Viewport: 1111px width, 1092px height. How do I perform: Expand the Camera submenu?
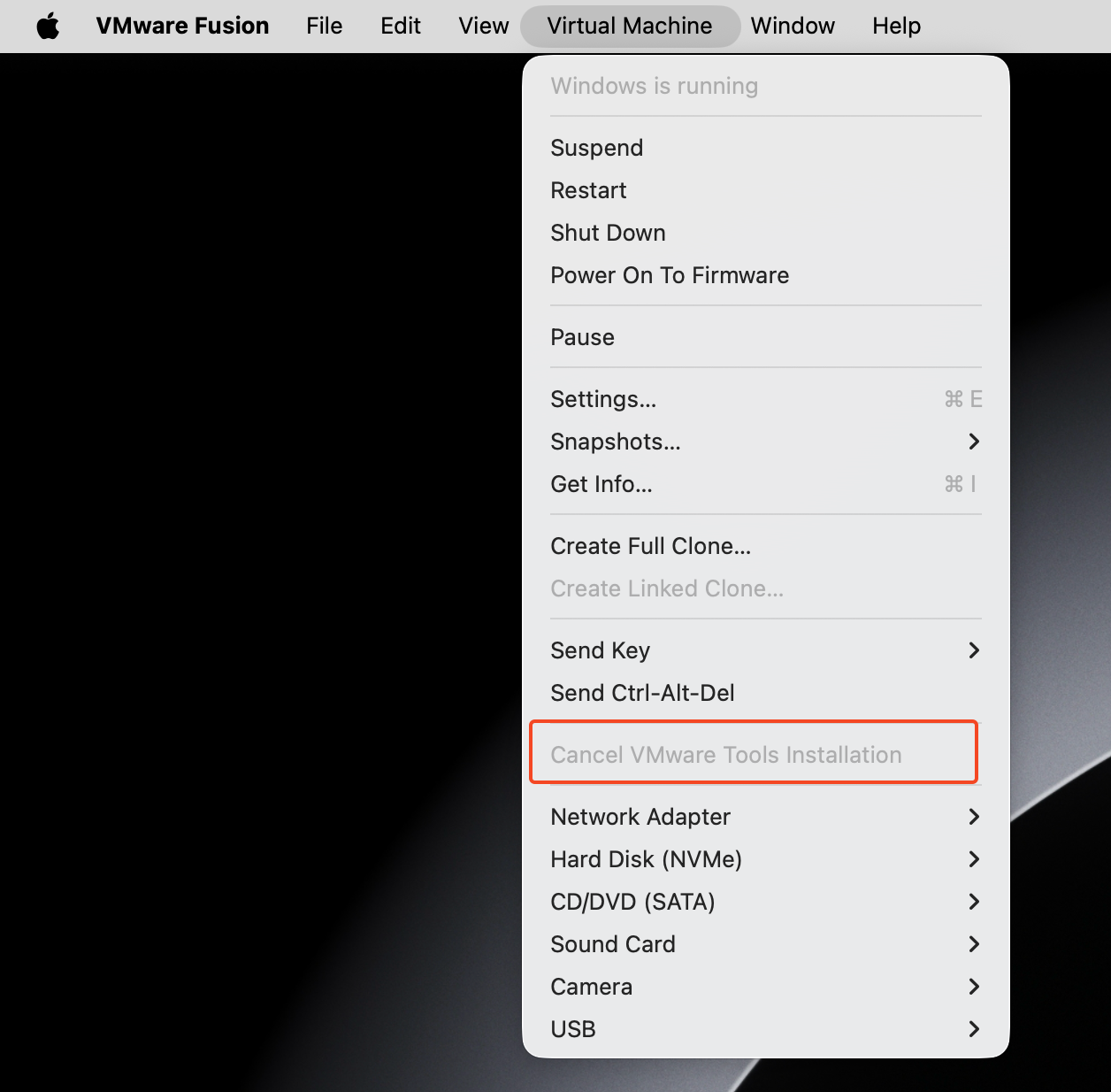(x=766, y=987)
